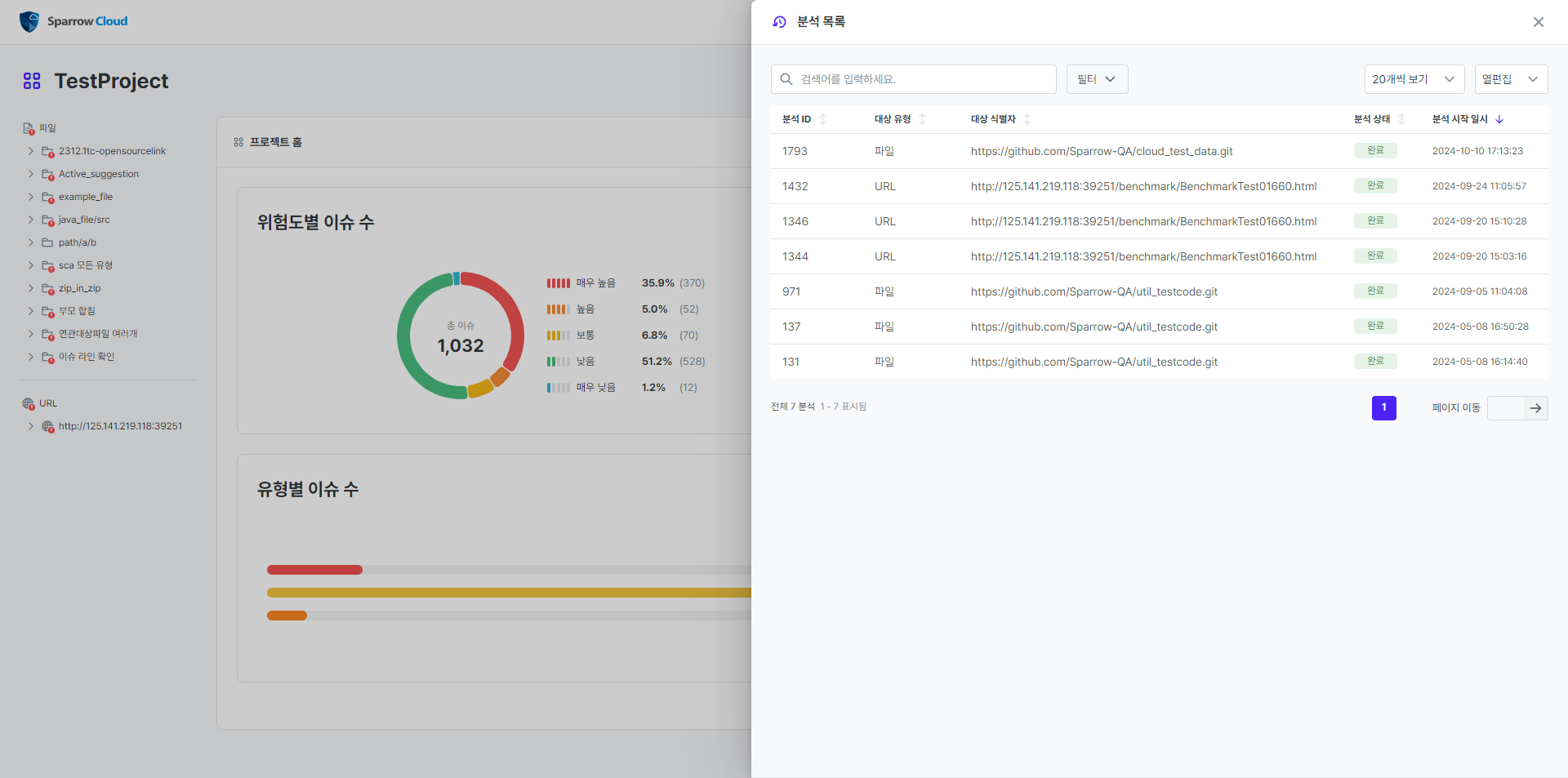Viewport: 1568px width, 778px height.
Task: Expand the 부모 합침 folder
Action: tap(31, 311)
